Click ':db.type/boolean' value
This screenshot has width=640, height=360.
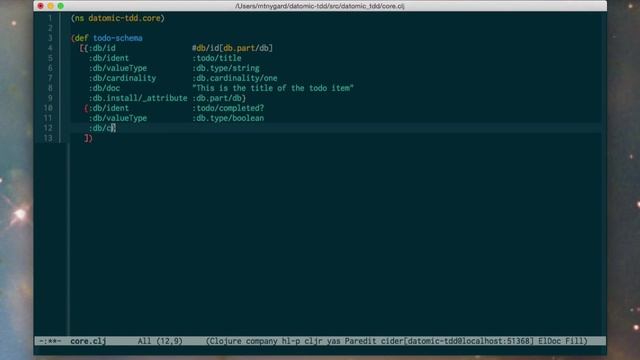coord(228,118)
